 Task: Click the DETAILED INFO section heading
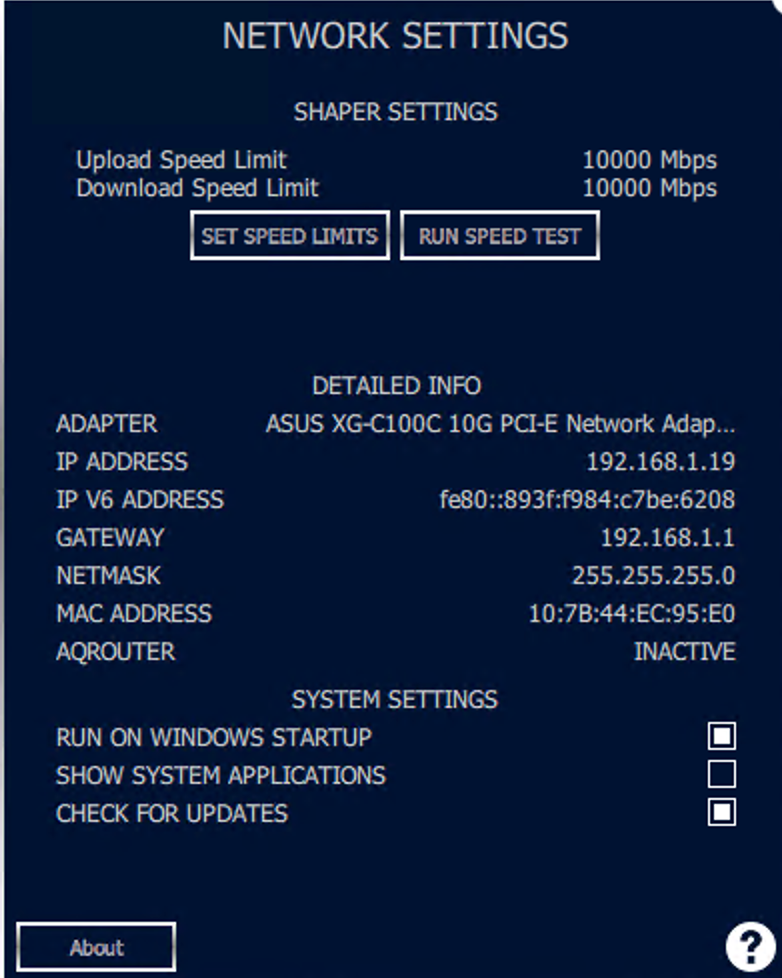point(396,386)
